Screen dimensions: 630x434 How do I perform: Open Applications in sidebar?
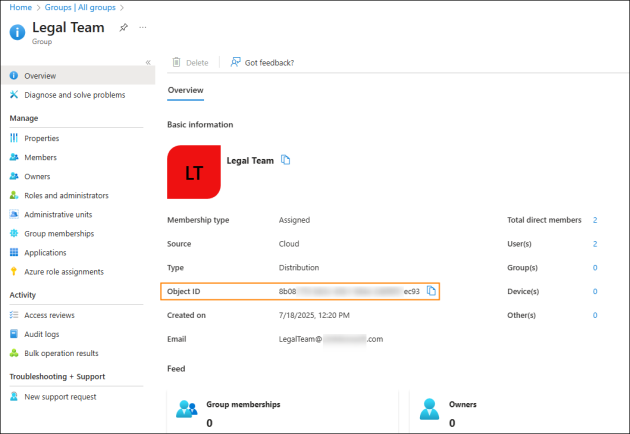(x=45, y=253)
